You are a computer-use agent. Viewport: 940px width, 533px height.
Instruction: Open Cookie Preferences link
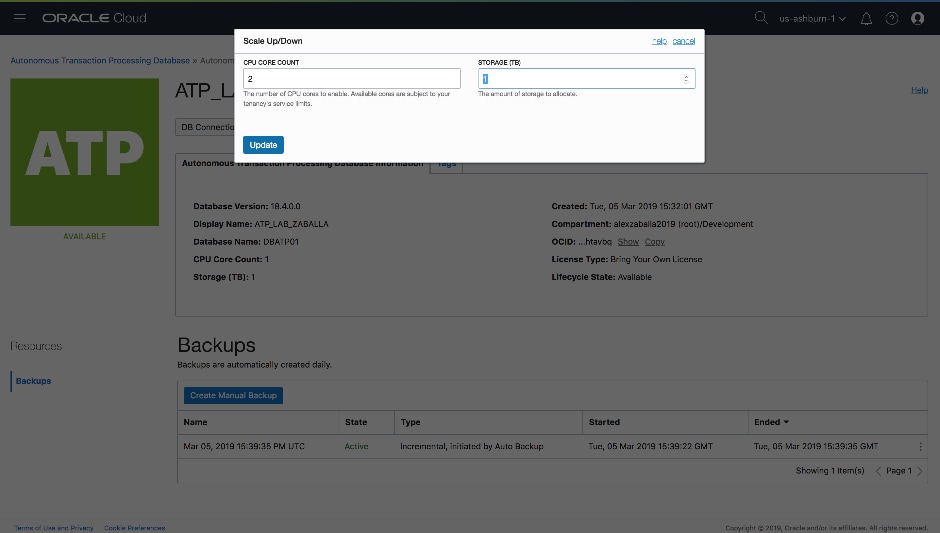click(x=134, y=528)
